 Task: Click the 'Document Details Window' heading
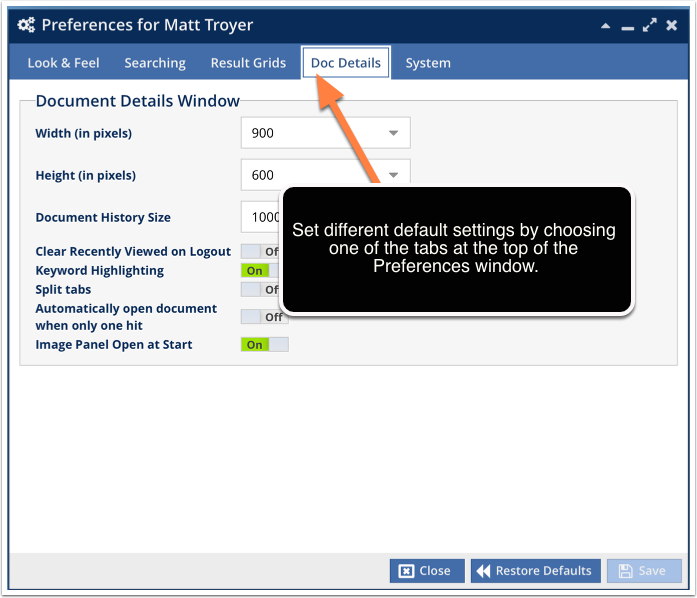click(137, 101)
